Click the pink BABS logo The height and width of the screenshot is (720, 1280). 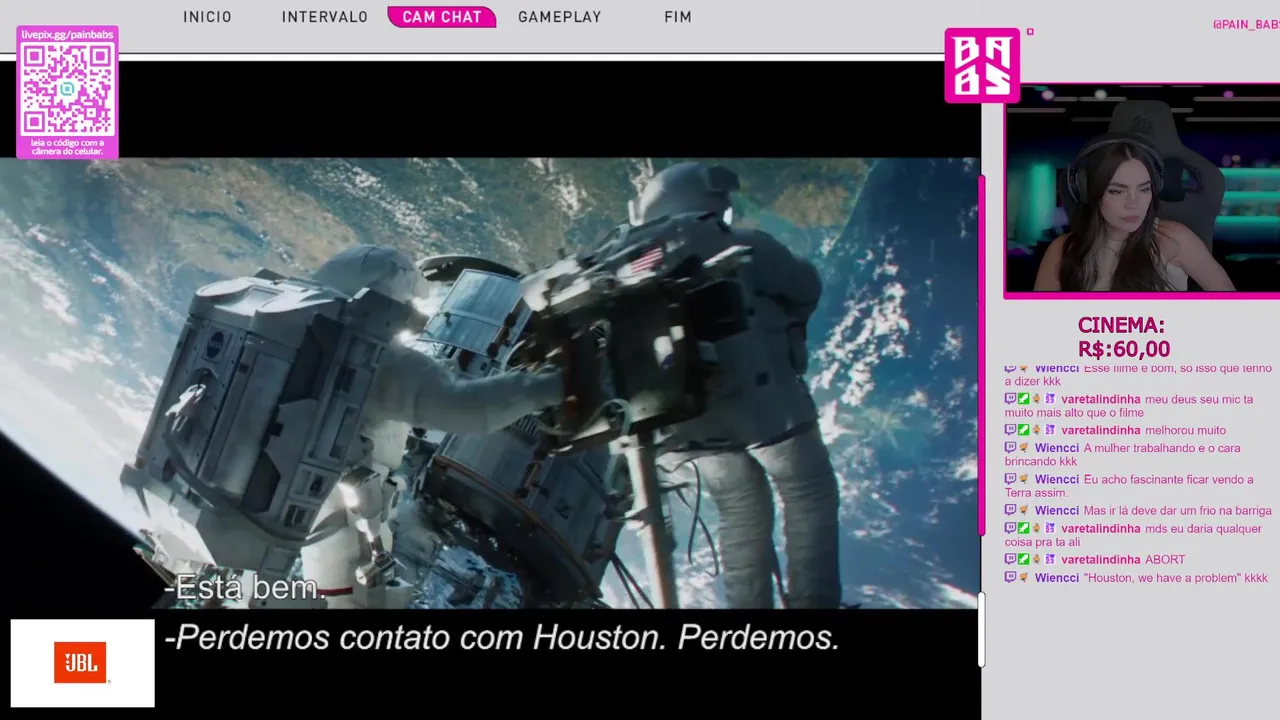(x=982, y=65)
